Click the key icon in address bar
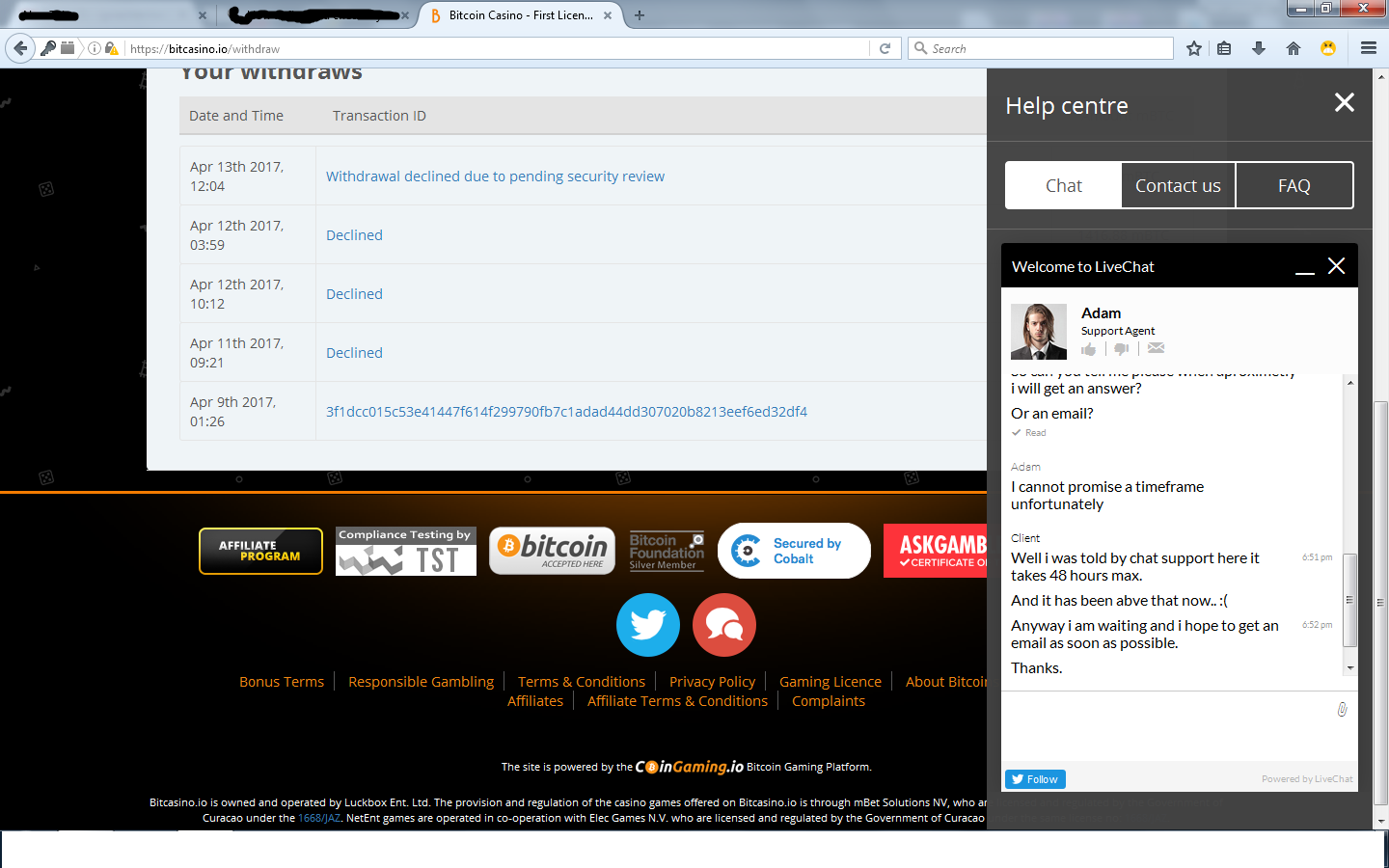Viewport: 1389px width, 868px height. point(47,48)
